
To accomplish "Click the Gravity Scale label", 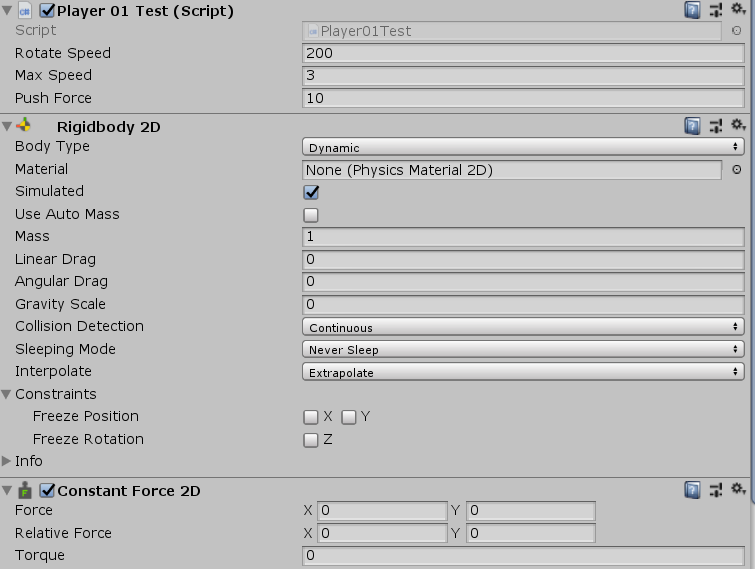I will click(60, 304).
